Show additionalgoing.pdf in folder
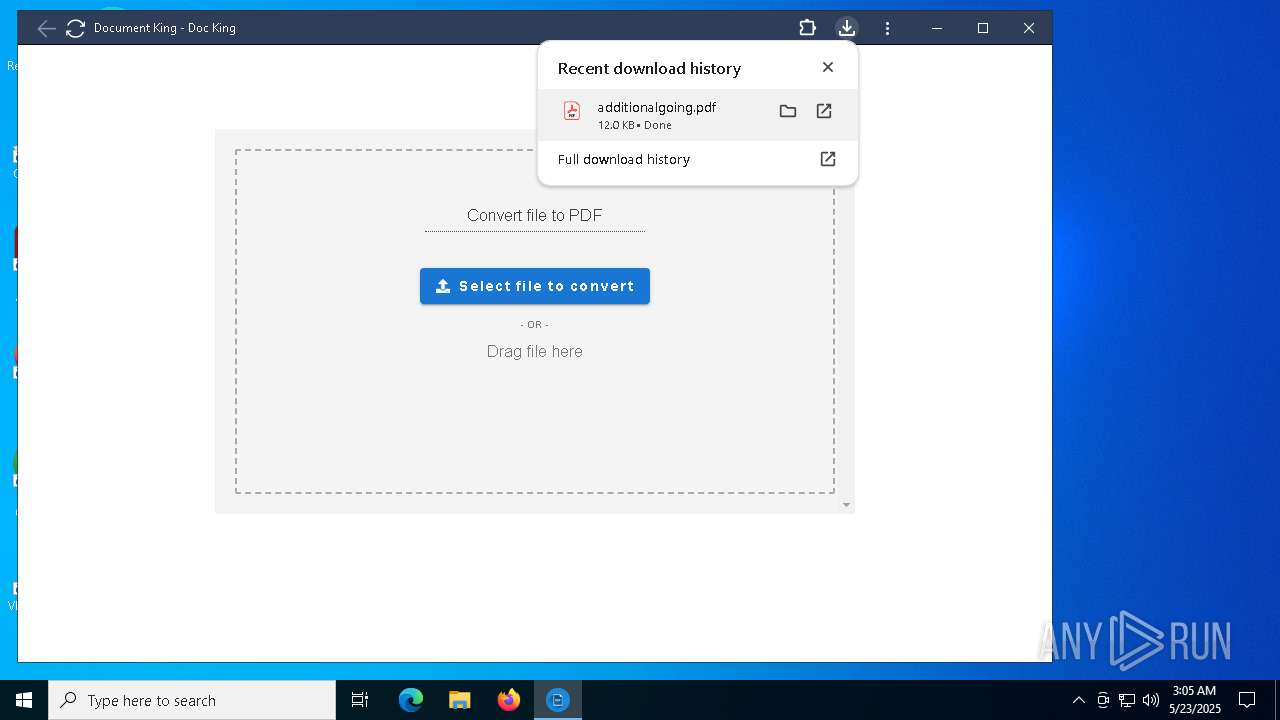1280x720 pixels. point(788,111)
